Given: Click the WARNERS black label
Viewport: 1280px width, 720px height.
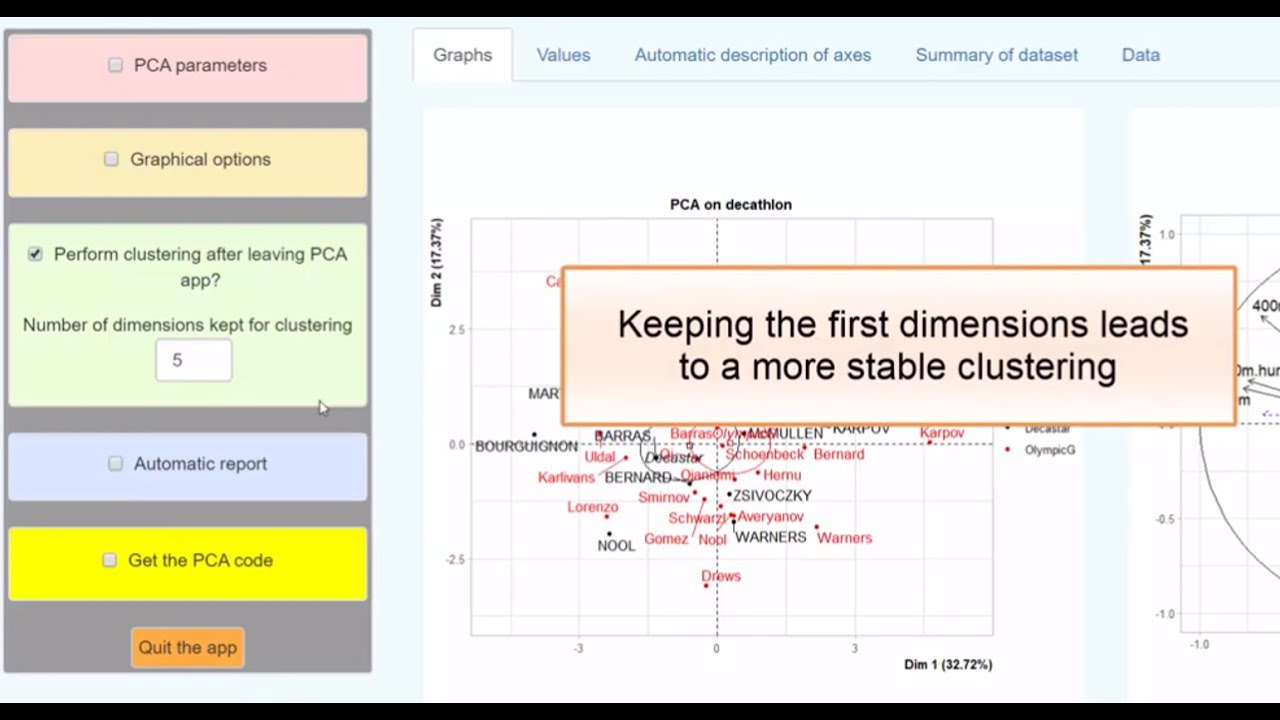Looking at the screenshot, I should coord(770,537).
